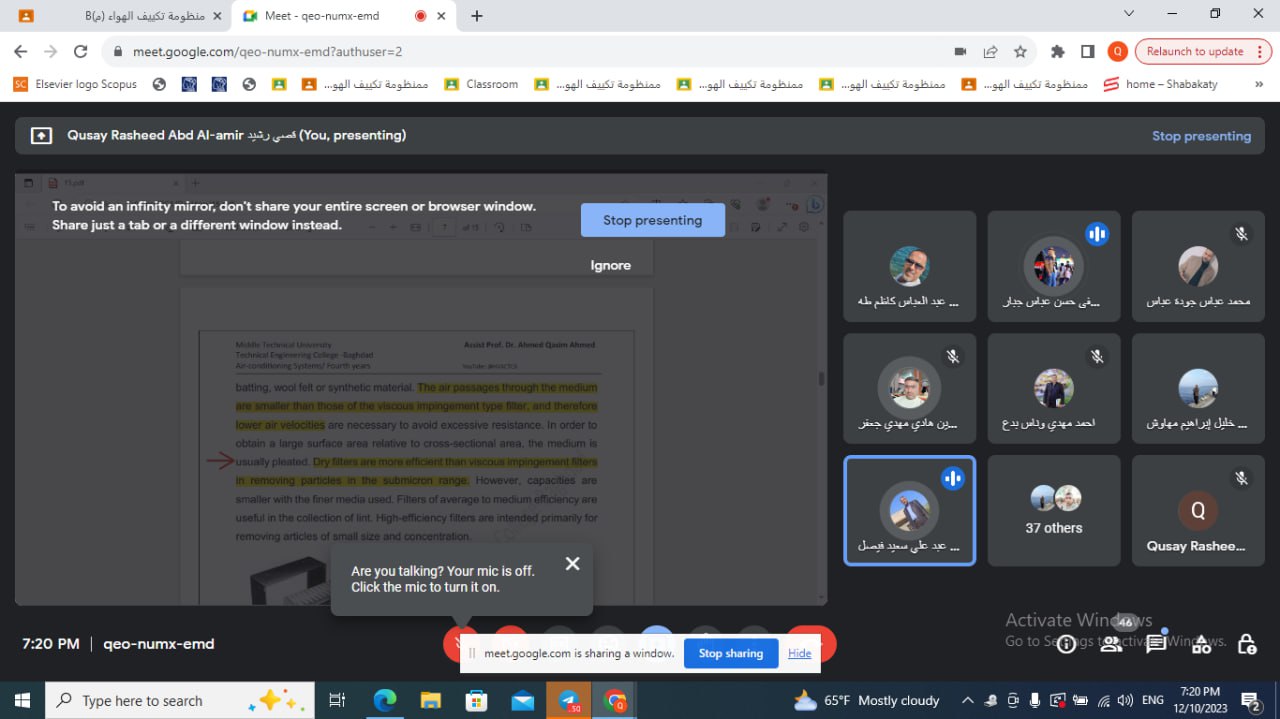This screenshot has height=719, width=1280.
Task: Open Task View on the taskbar
Action: pyautogui.click(x=337, y=700)
